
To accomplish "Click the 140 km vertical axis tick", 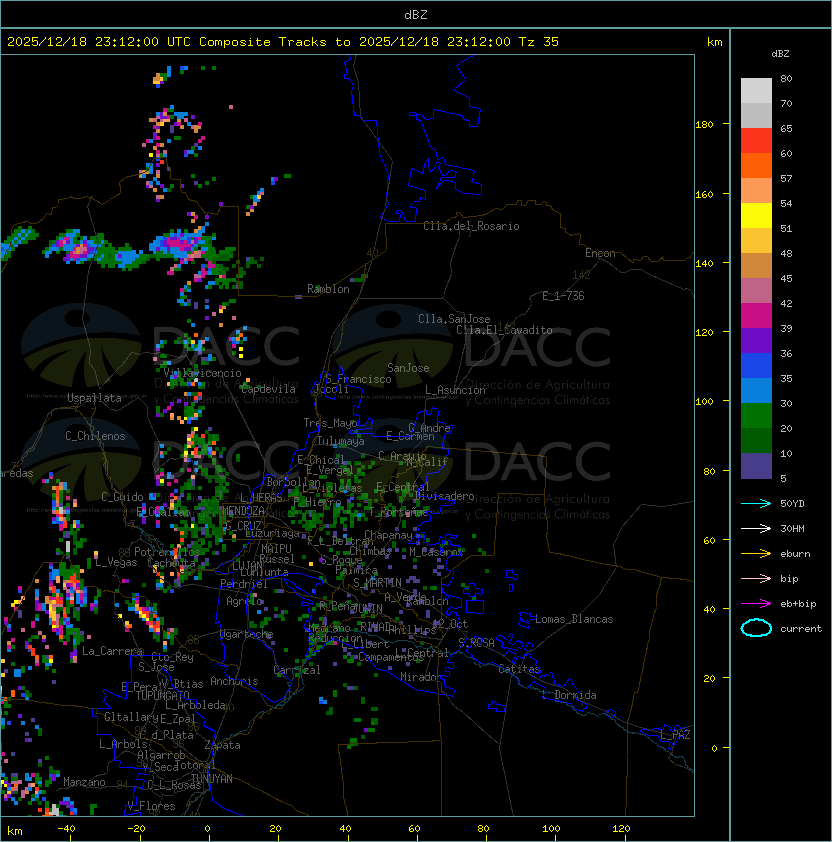I will pyautogui.click(x=704, y=263).
